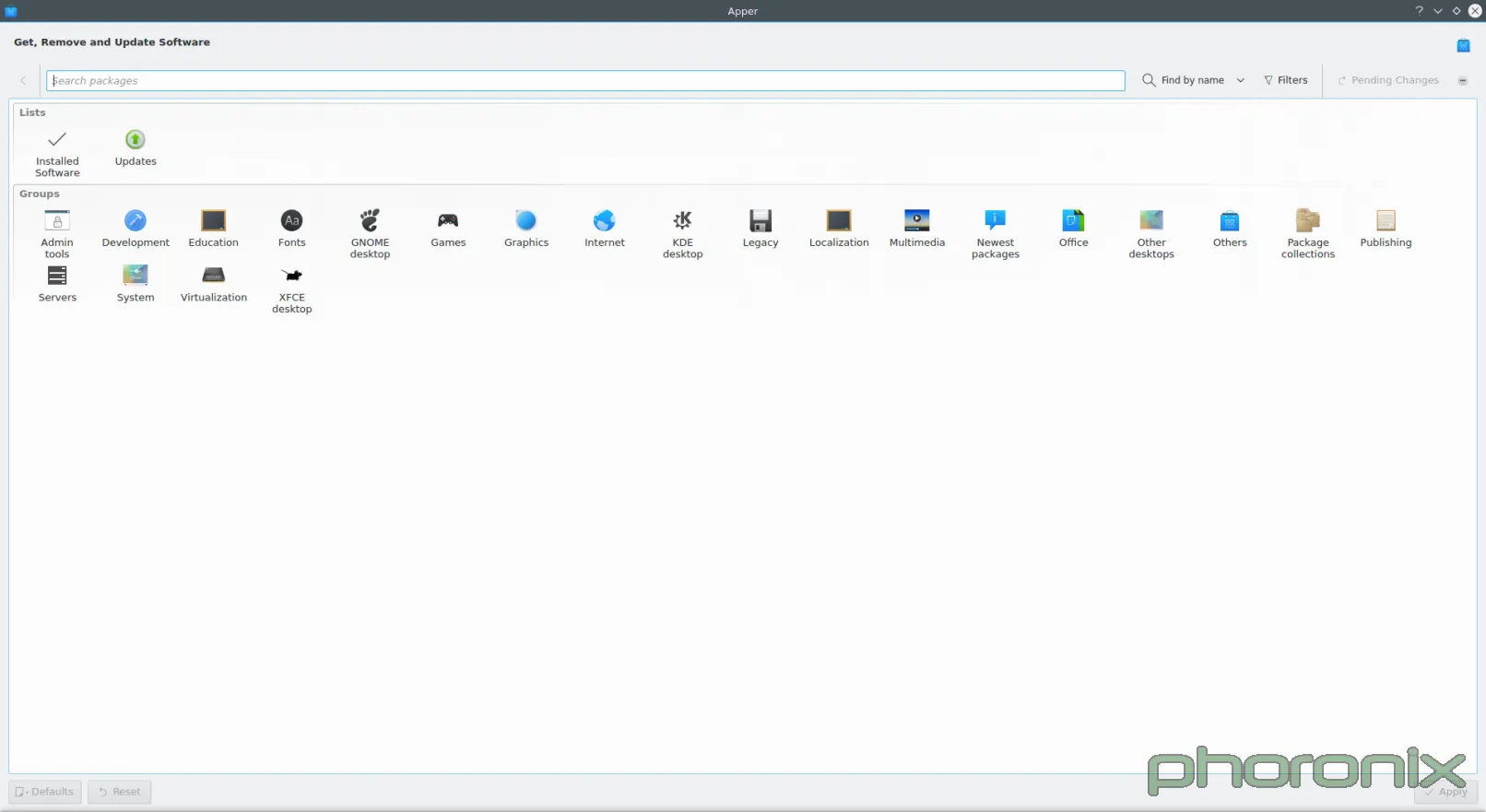This screenshot has height=812, width=1486.
Task: Open the Games package group
Action: [x=448, y=229]
